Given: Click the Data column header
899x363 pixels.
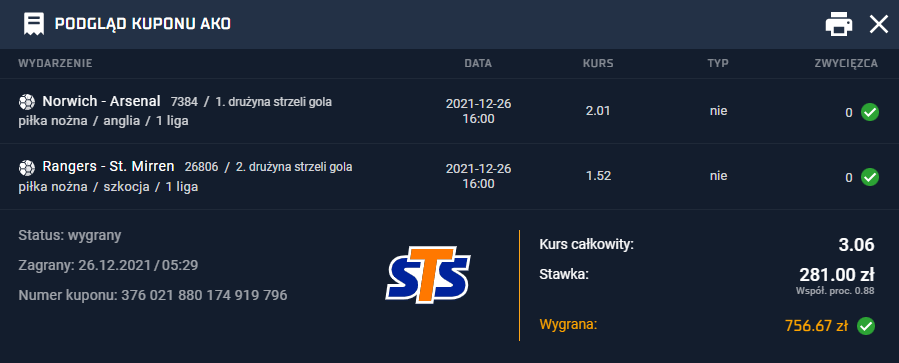Looking at the screenshot, I should pos(478,64).
